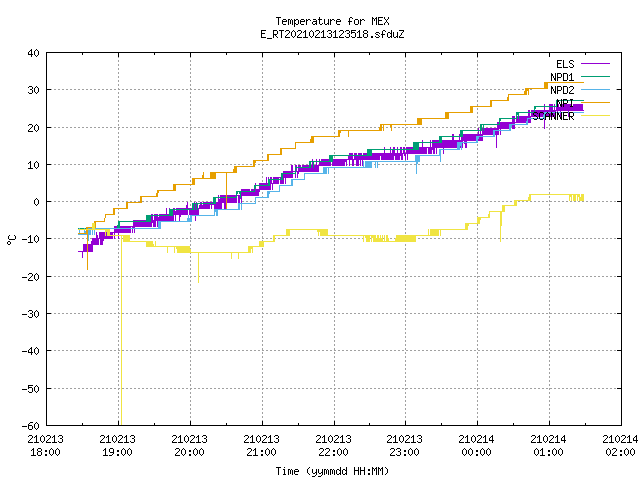
Task: Click the SCANNER legend label
Action: [553, 116]
